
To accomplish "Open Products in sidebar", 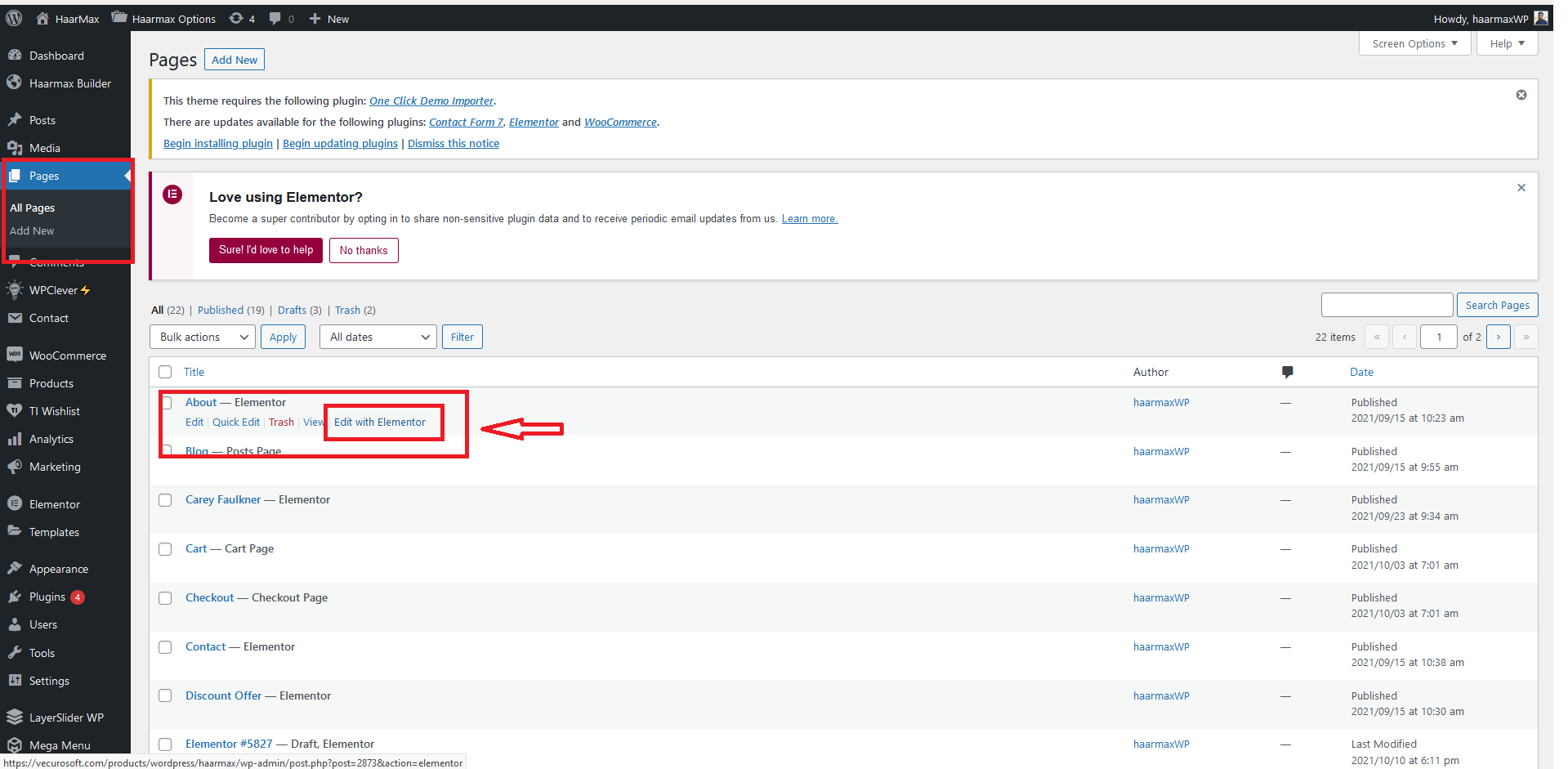I will click(x=51, y=383).
